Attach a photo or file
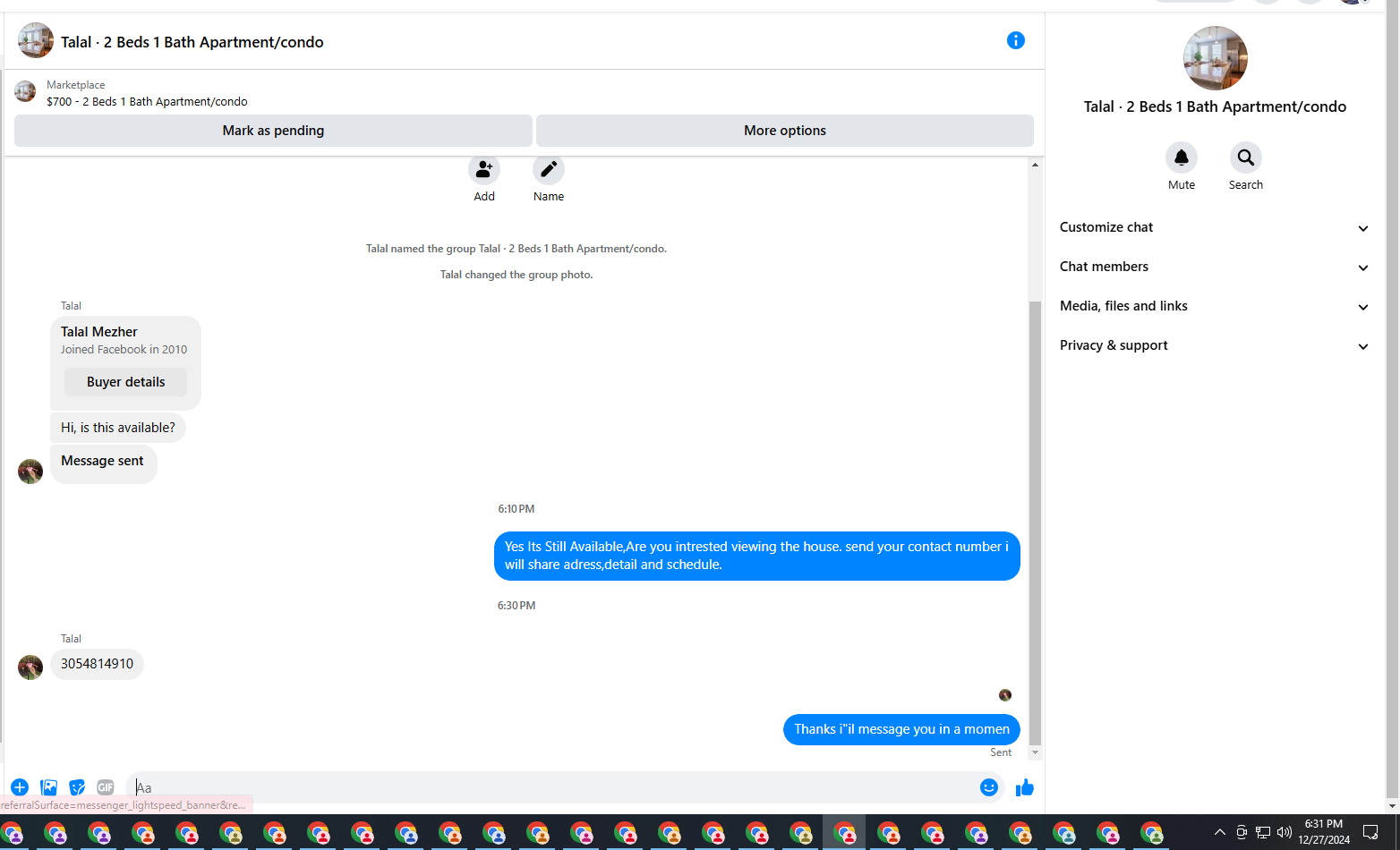The image size is (1400, 850). [x=48, y=787]
